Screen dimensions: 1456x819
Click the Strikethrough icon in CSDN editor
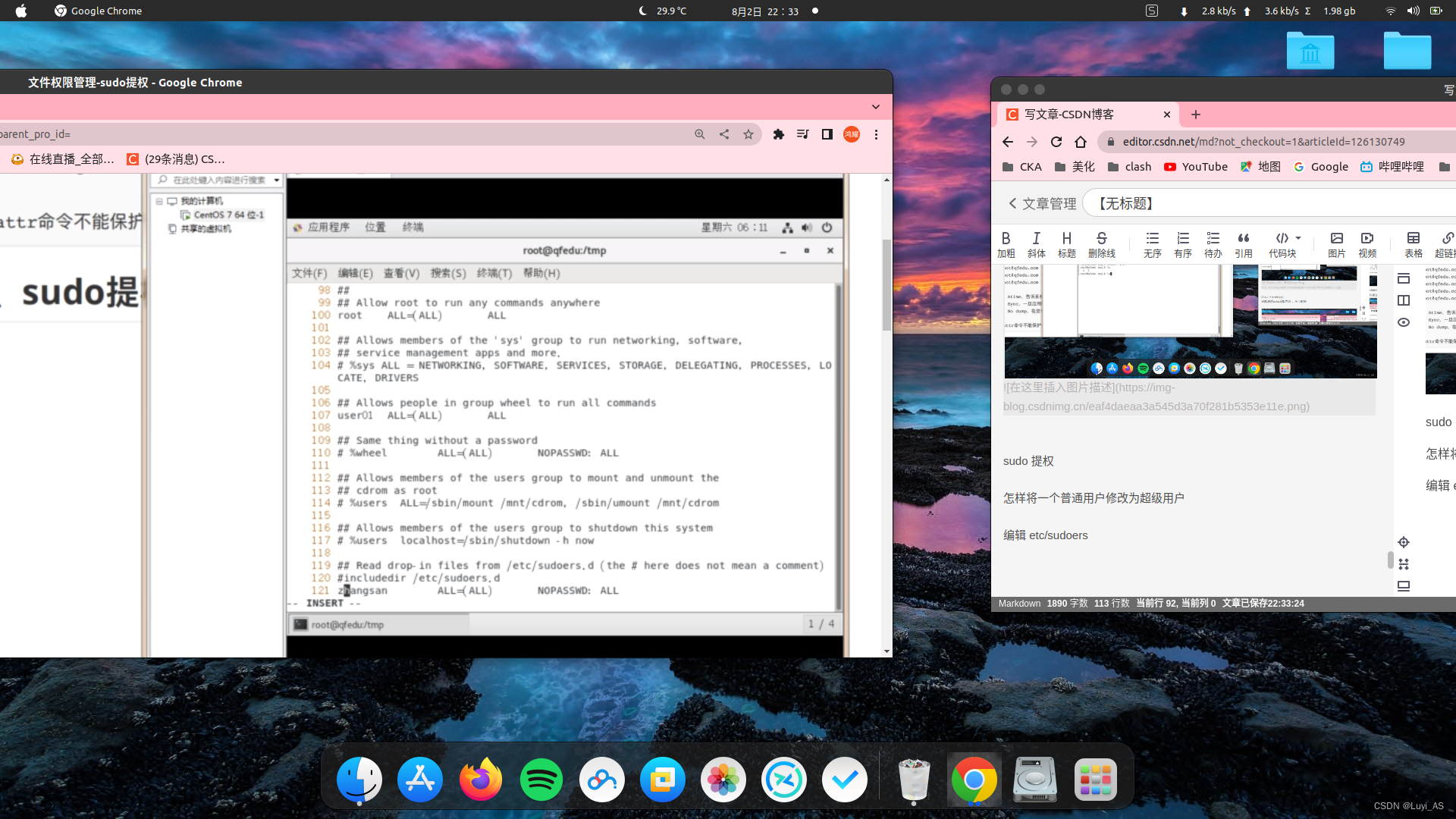click(x=1101, y=238)
